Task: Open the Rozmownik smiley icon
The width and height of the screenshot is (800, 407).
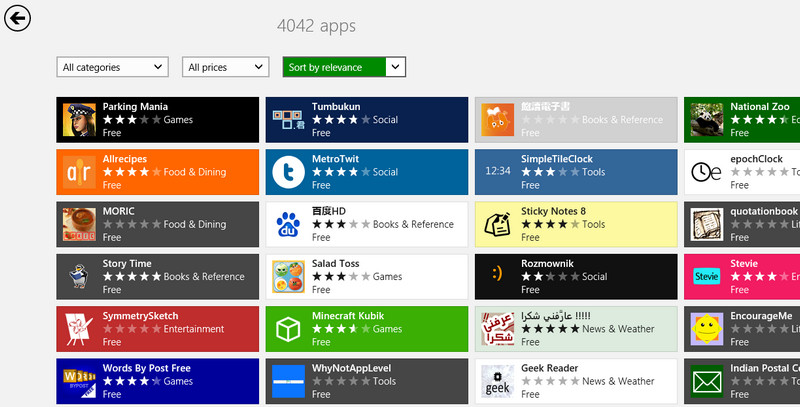Action: click(x=497, y=277)
